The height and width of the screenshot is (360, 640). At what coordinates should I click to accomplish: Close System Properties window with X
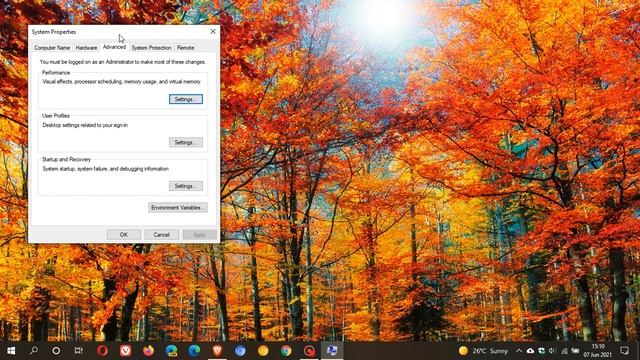click(x=213, y=31)
